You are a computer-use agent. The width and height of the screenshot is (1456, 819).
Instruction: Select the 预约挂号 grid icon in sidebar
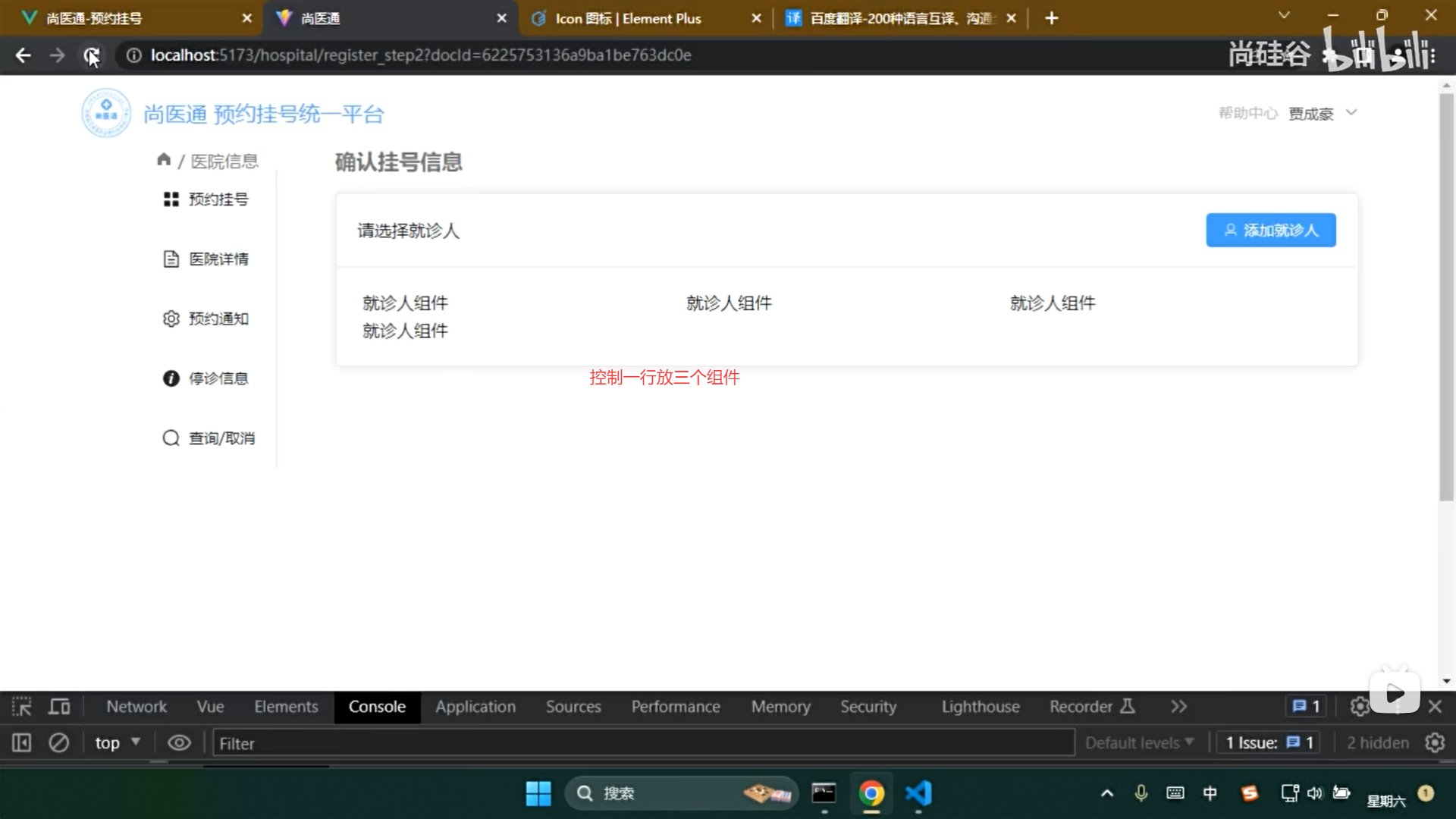pyautogui.click(x=171, y=199)
